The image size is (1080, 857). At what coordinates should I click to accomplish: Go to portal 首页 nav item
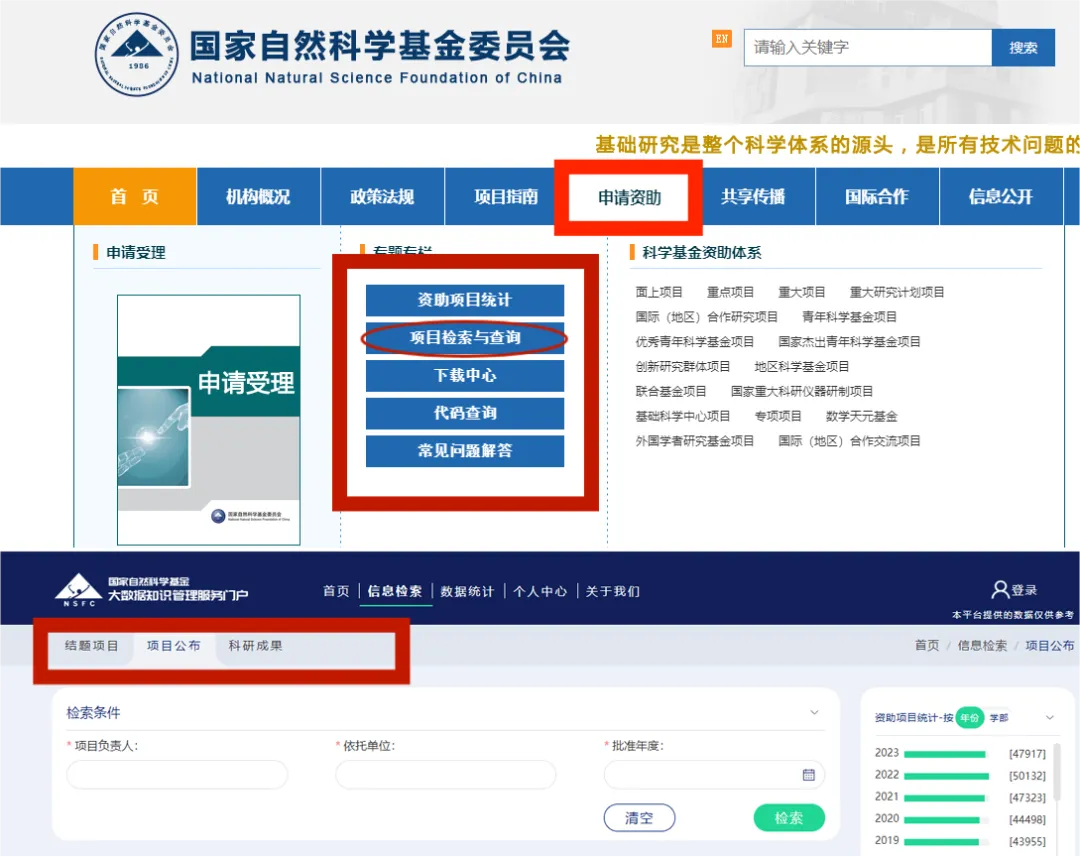(336, 591)
